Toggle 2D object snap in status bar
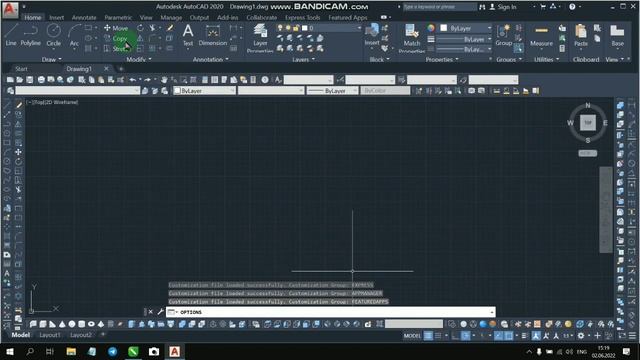 pyautogui.click(x=509, y=336)
